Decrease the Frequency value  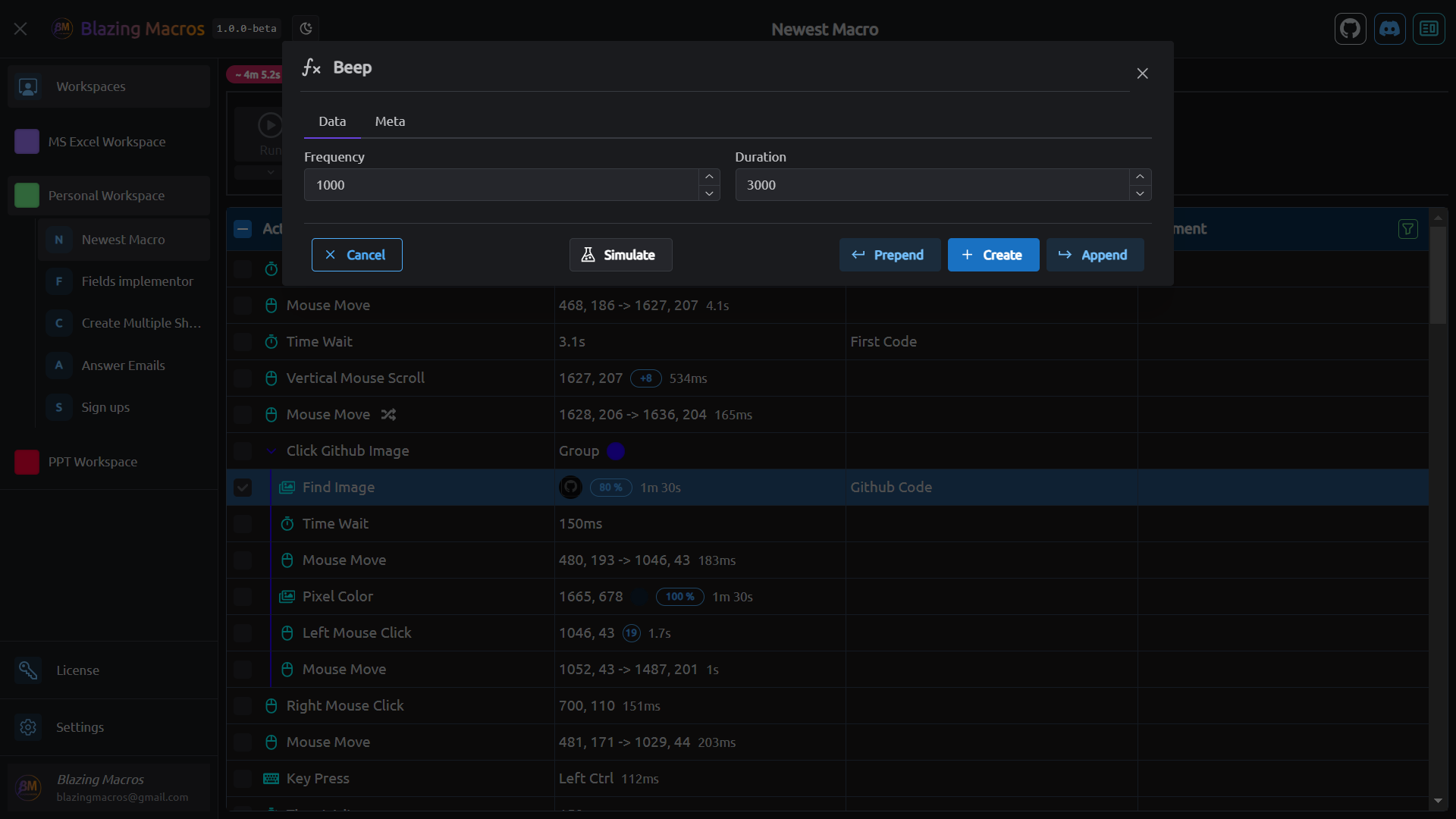(x=709, y=193)
